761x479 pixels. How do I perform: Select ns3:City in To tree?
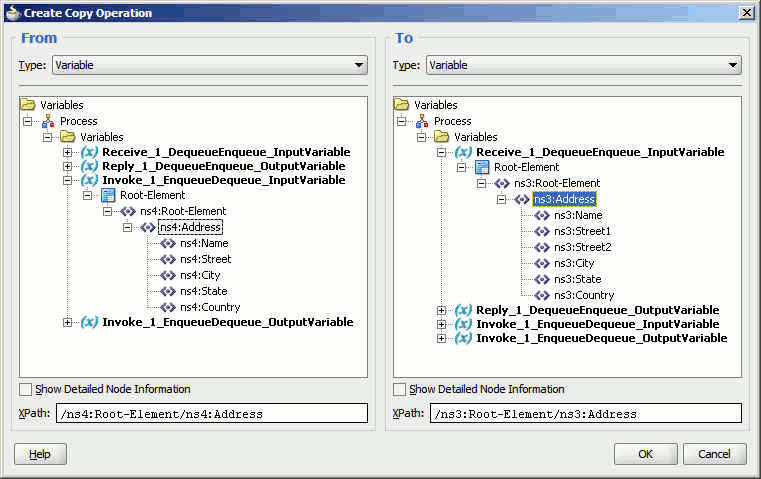click(x=574, y=264)
